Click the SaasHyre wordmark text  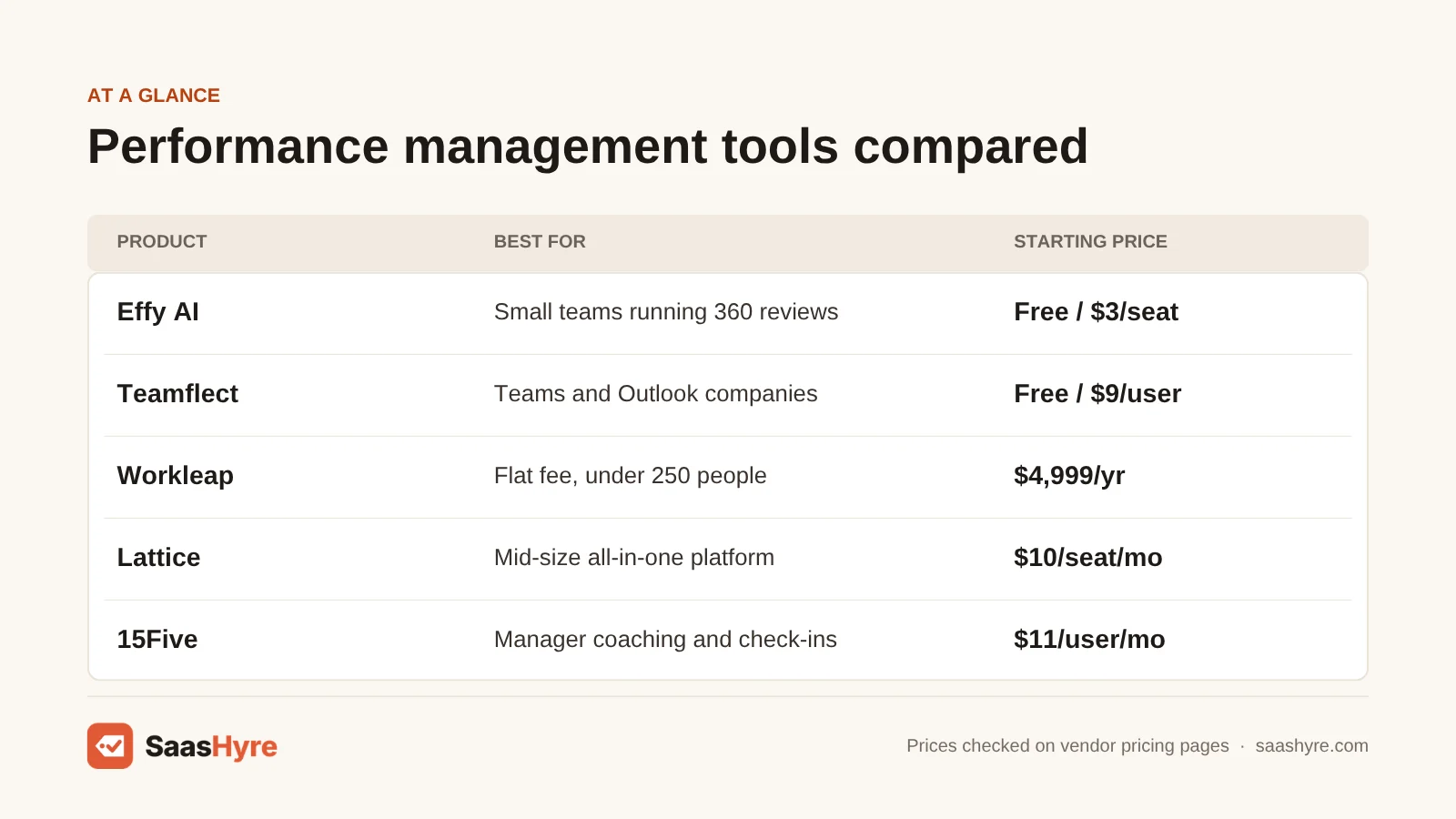click(211, 747)
